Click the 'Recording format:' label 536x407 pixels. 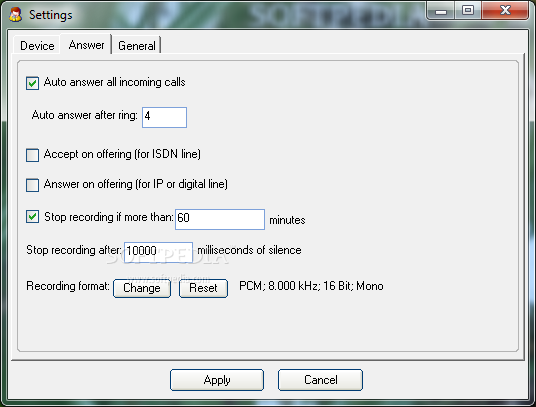pyautogui.click(x=68, y=286)
